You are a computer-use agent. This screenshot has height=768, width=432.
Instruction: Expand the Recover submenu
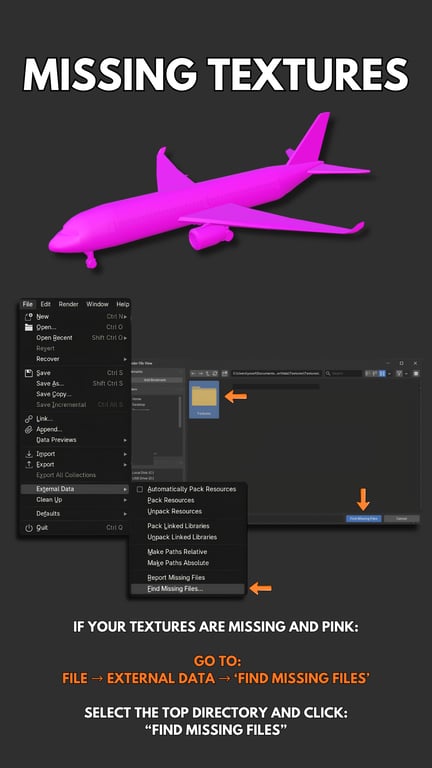[x=74, y=359]
